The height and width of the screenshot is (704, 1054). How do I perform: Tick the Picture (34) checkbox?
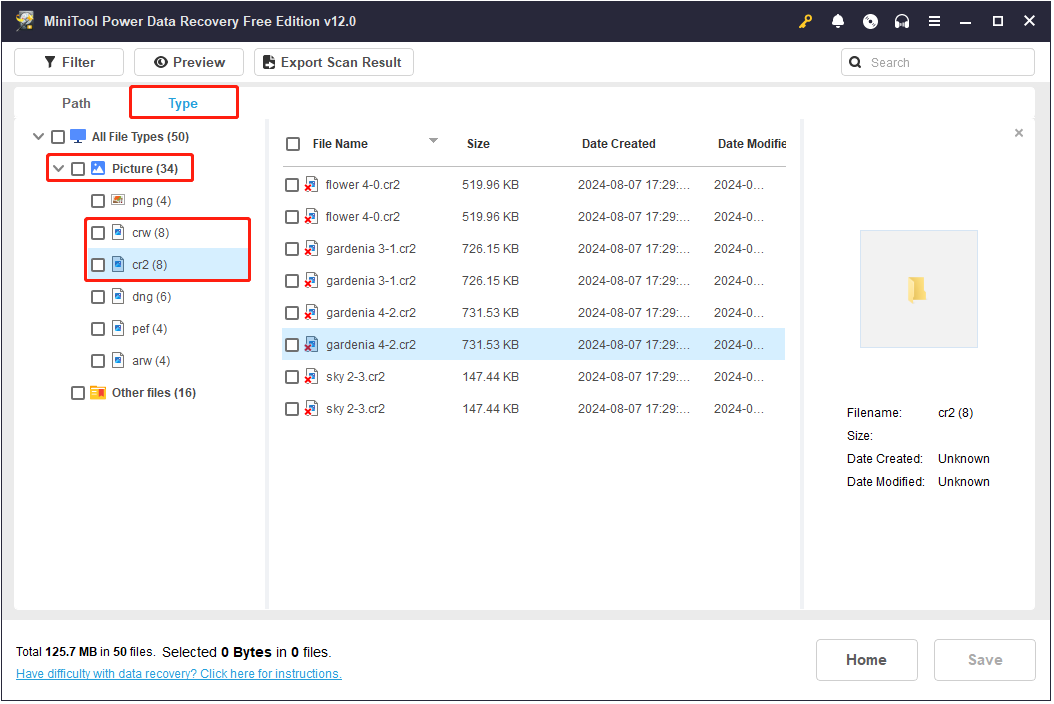[x=78, y=169]
